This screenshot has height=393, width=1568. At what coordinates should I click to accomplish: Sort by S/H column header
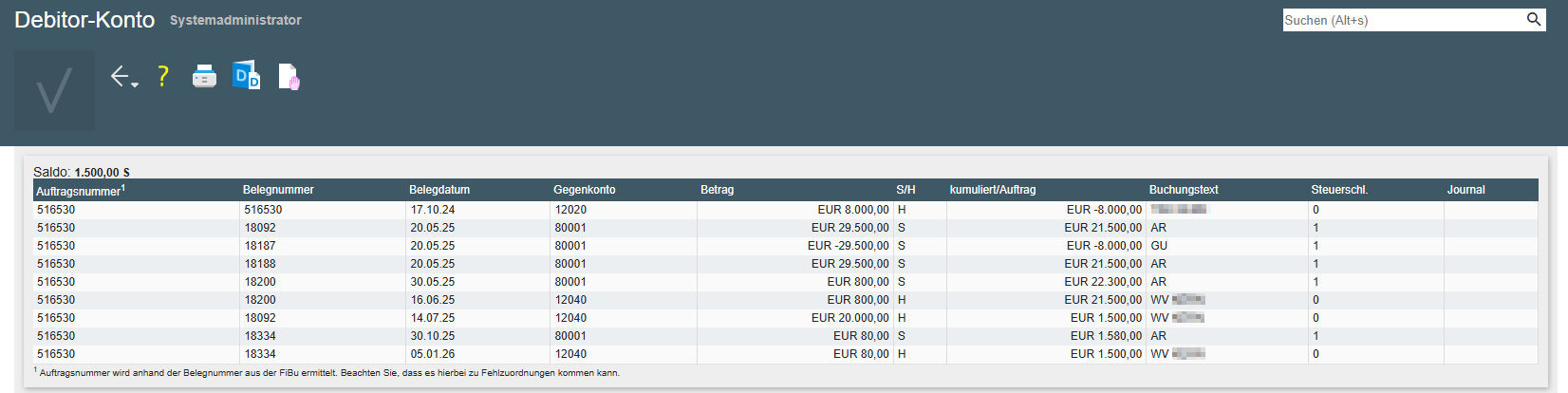[905, 190]
